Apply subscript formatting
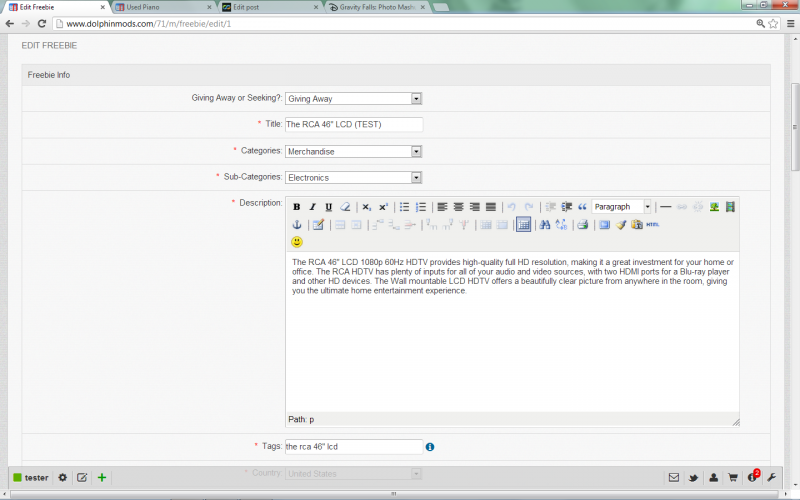Viewport: 800px width, 500px height. (x=367, y=207)
